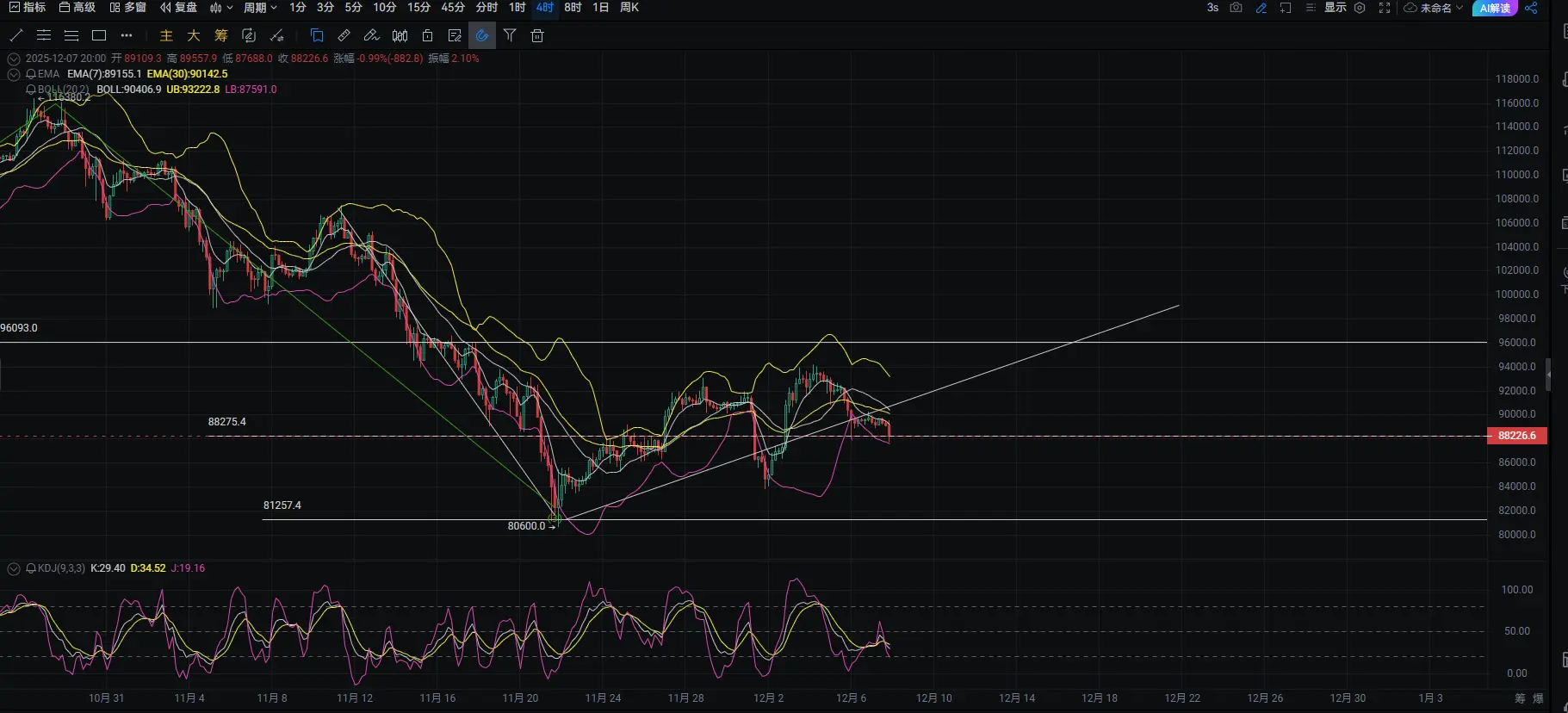Image resolution: width=1568 pixels, height=713 pixels.
Task: Switch to 5分 timeframe
Action: tap(353, 8)
